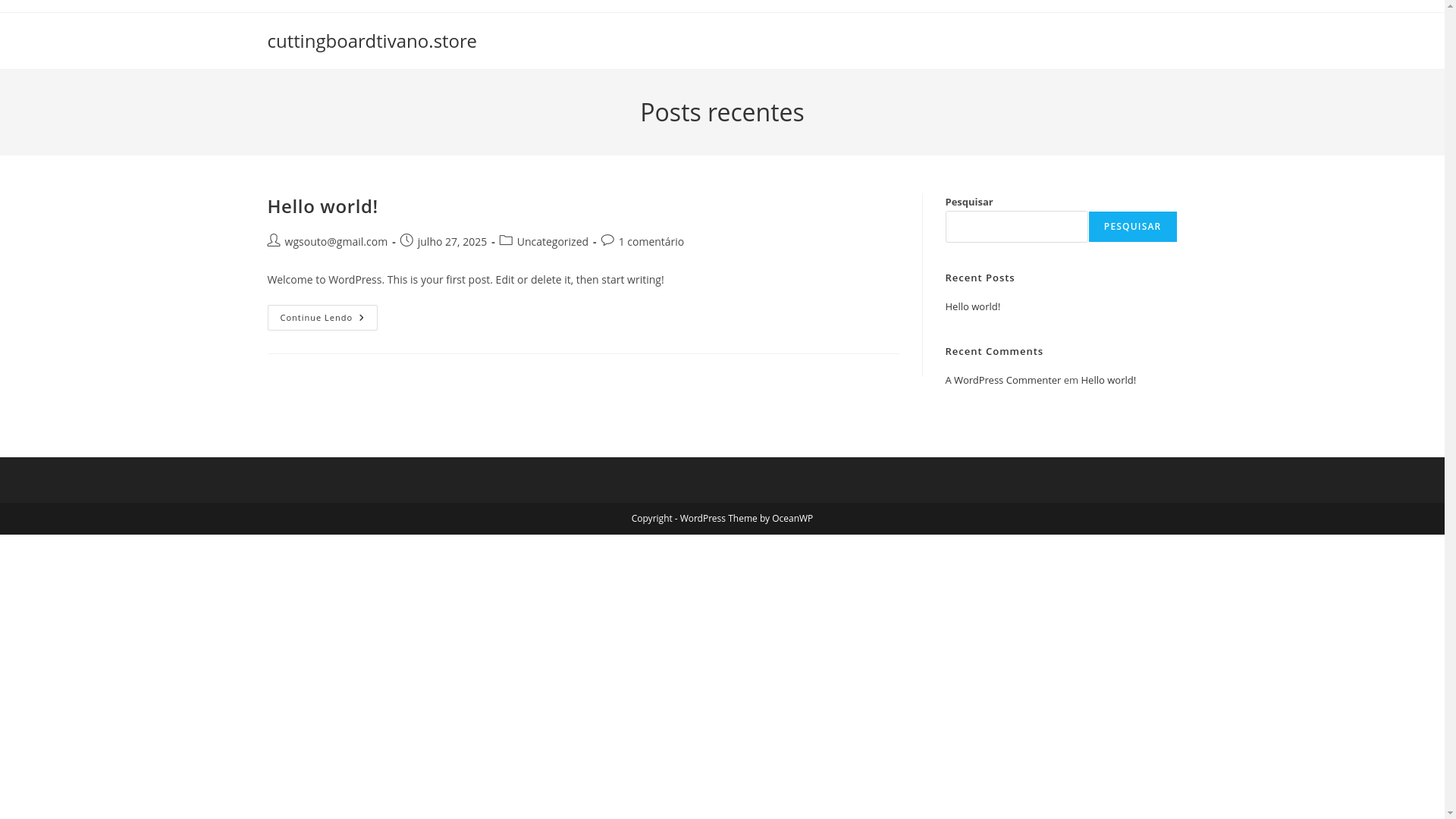Click the Recent Posts widget heading
1456x819 pixels.
click(980, 278)
